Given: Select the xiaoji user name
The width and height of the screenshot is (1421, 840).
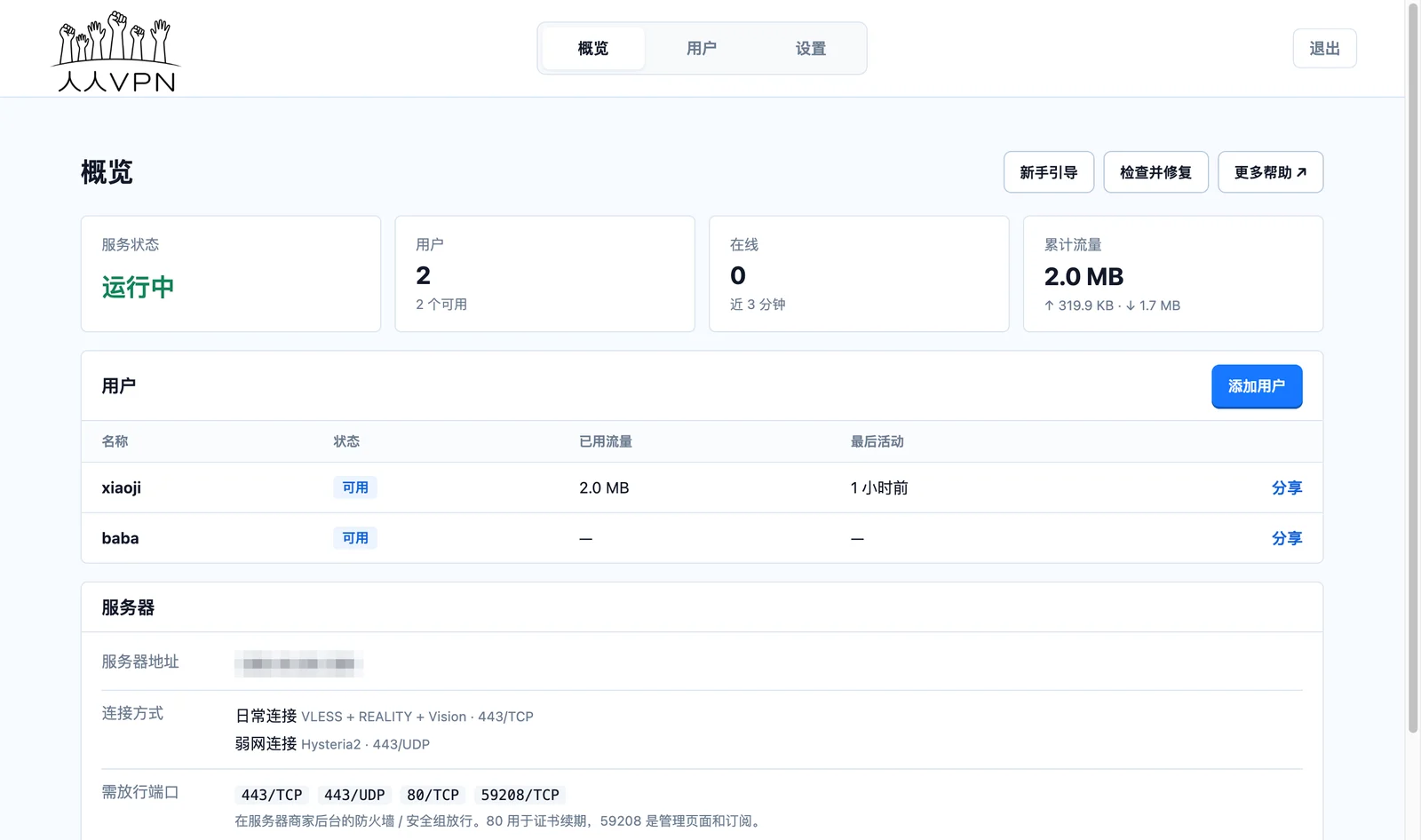Looking at the screenshot, I should click(122, 487).
